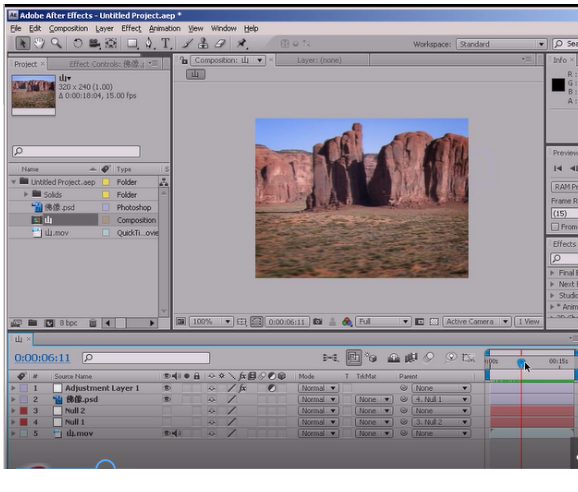Click the RAM Preview button
Screen dimensions: 578x492
(x=564, y=187)
